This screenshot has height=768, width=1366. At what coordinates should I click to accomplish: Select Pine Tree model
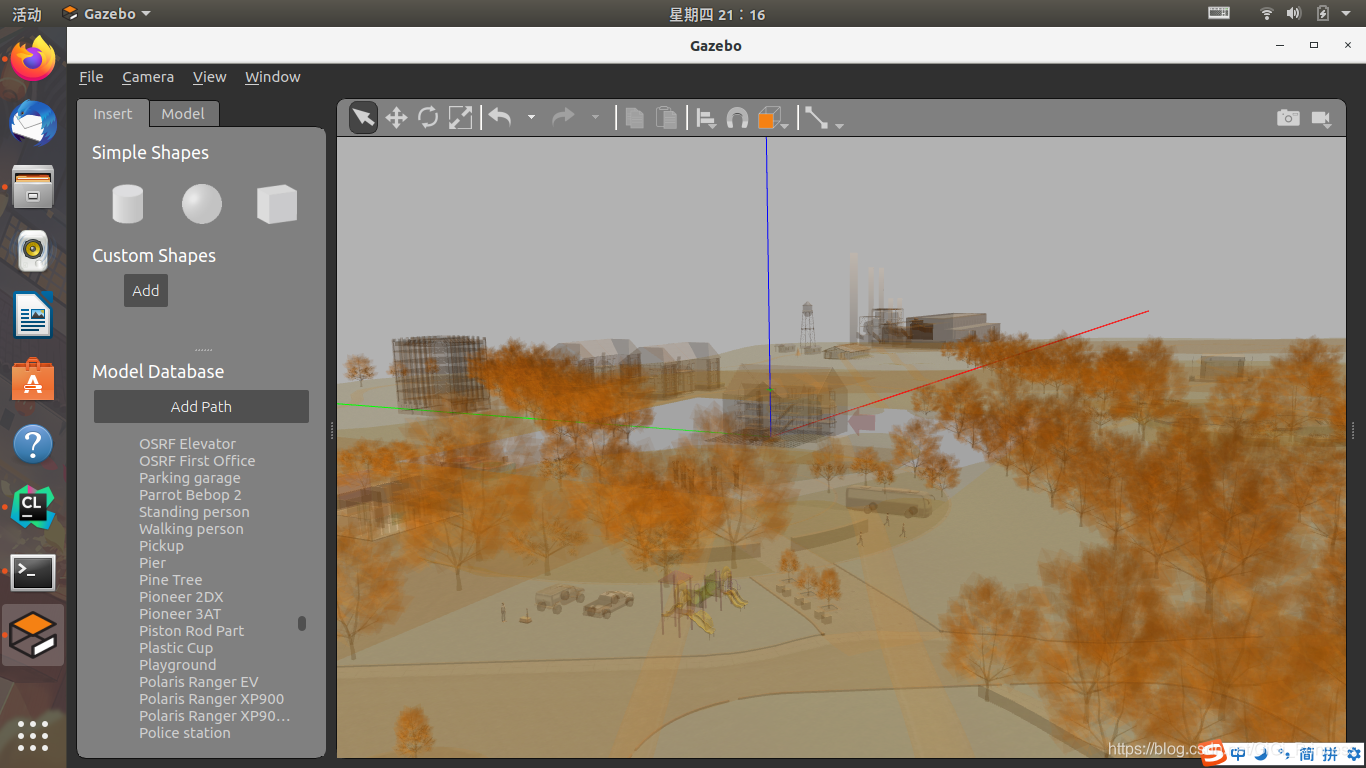click(x=170, y=580)
